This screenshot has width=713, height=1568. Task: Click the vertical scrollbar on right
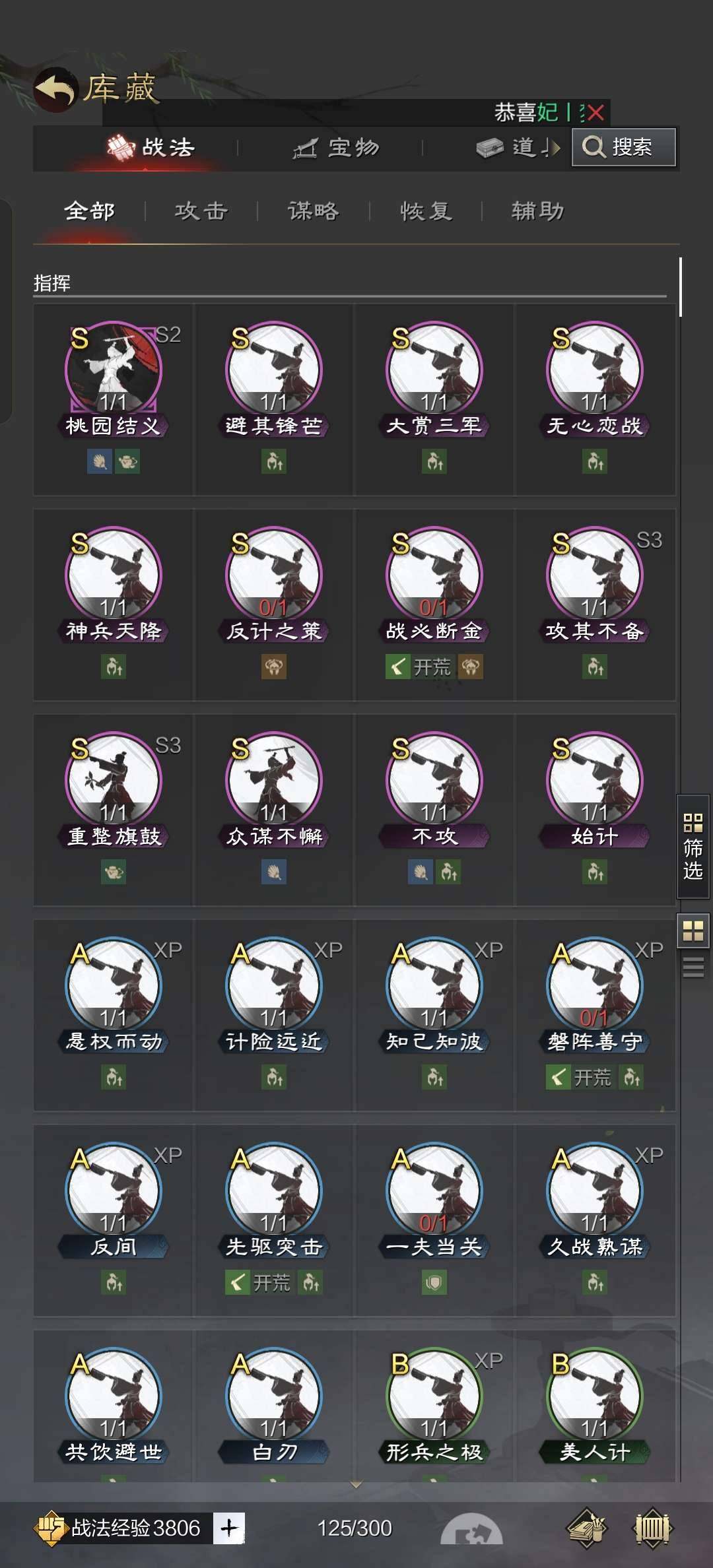pos(680,287)
